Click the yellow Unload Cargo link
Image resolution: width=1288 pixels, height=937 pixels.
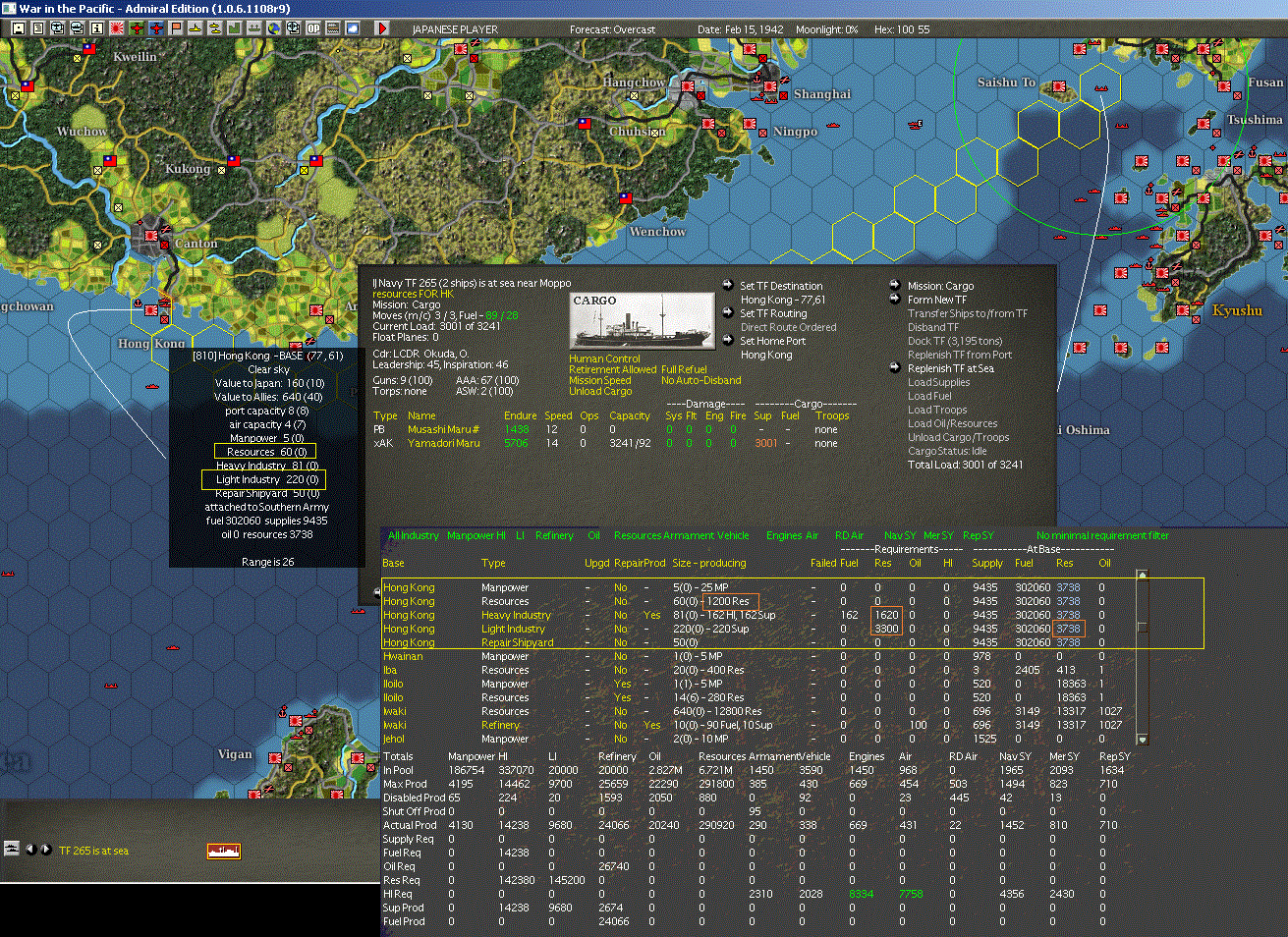click(600, 391)
